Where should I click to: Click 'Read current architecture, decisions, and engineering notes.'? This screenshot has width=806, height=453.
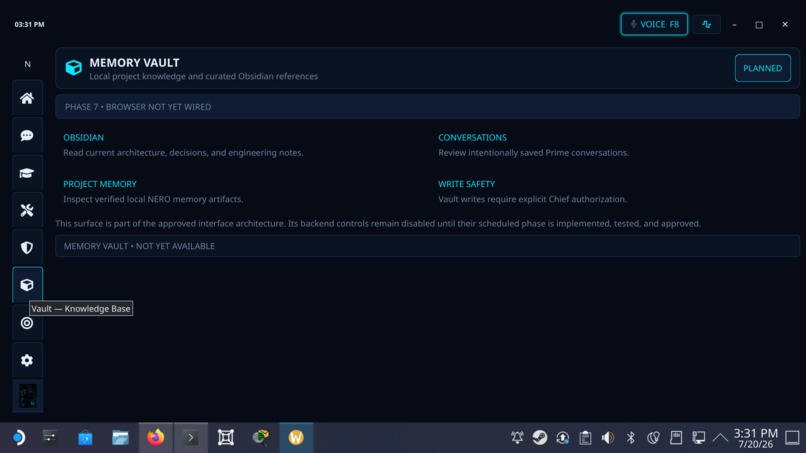(183, 153)
